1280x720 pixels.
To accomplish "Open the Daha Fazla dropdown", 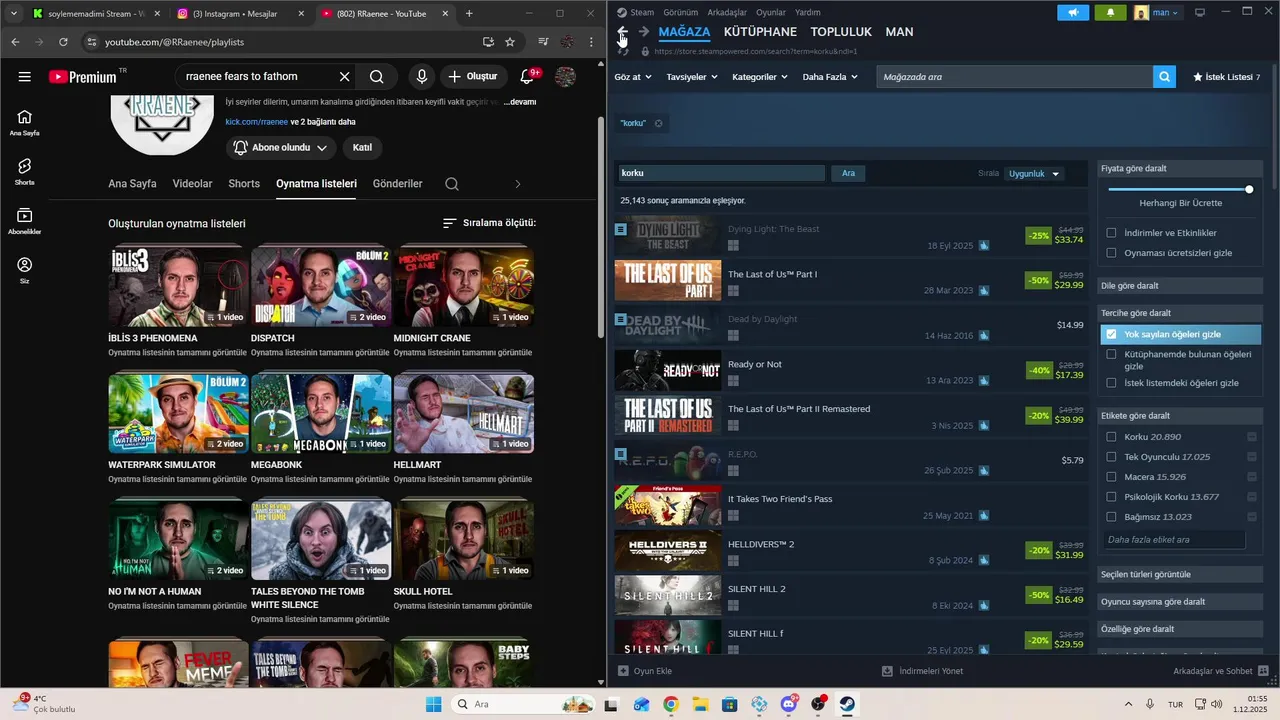I will pyautogui.click(x=830, y=77).
